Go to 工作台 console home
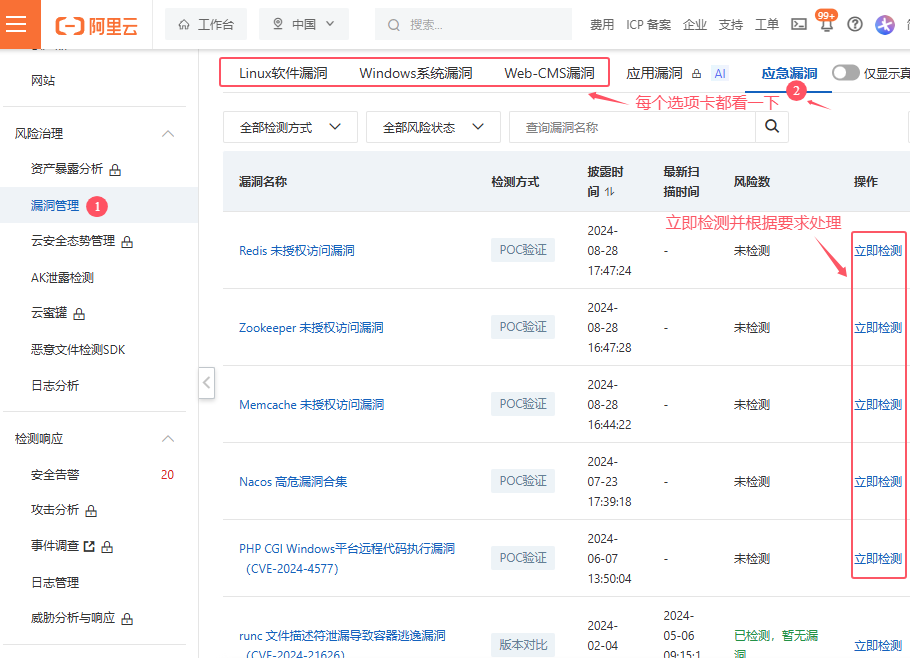910x658 pixels. [x=206, y=24]
